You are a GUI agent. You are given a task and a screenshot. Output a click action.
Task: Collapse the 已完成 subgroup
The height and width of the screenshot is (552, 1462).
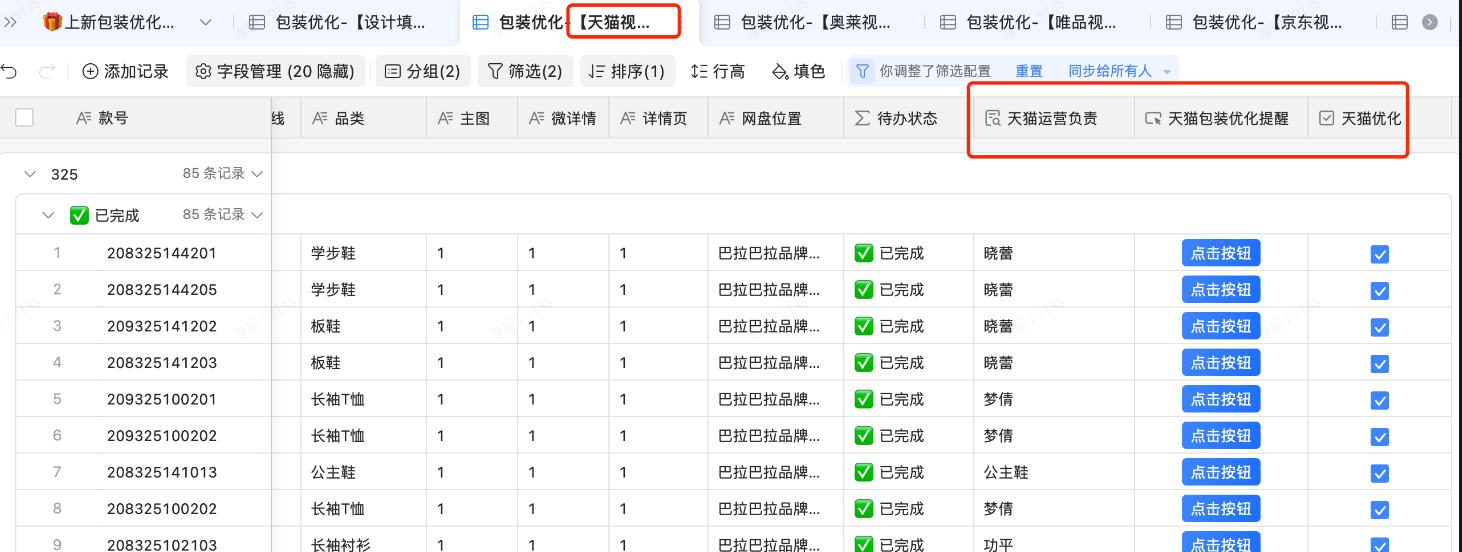click(47, 215)
